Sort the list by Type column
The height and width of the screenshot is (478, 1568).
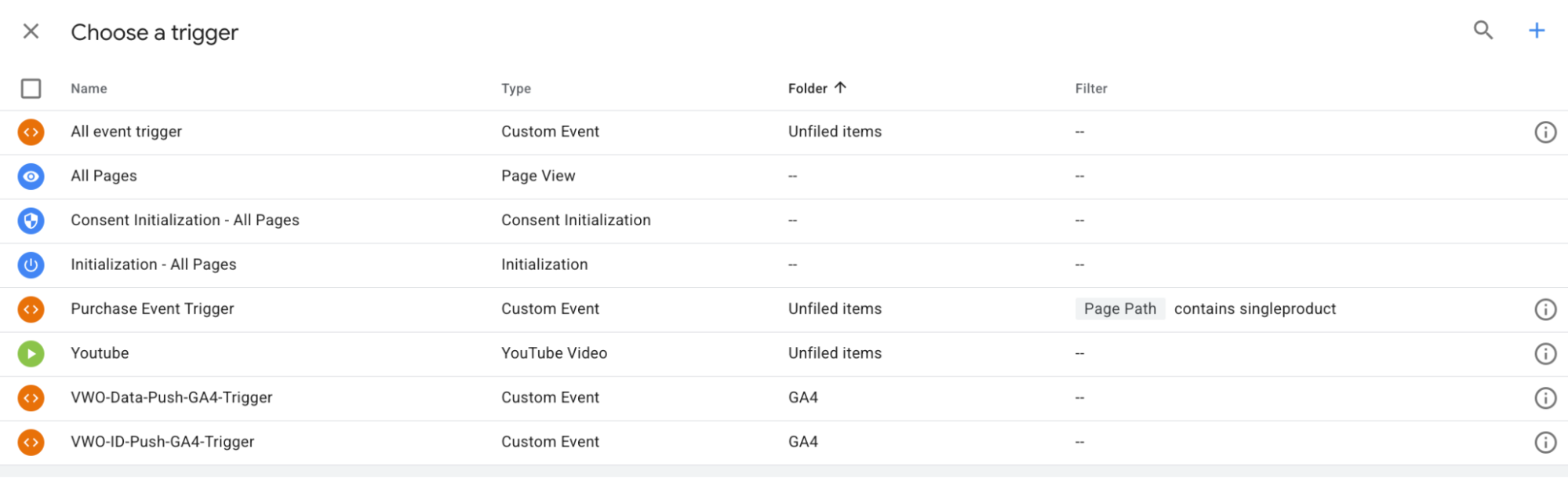click(x=516, y=89)
